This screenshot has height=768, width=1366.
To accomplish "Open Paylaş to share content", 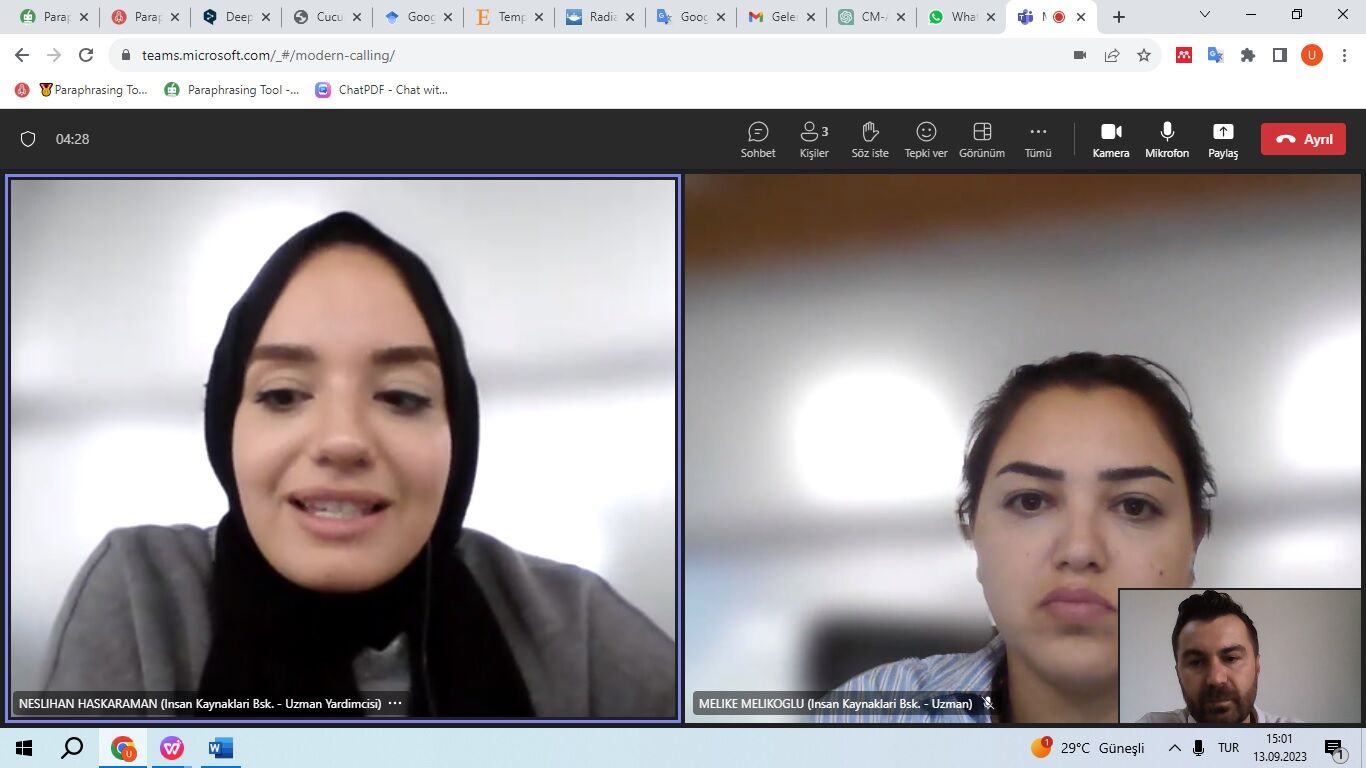I will tap(1223, 139).
